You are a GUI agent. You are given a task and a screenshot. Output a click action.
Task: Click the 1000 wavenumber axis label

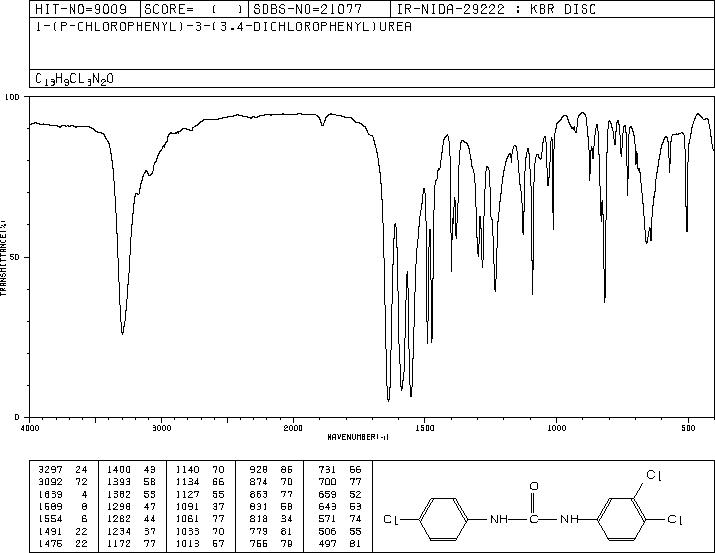coord(556,428)
